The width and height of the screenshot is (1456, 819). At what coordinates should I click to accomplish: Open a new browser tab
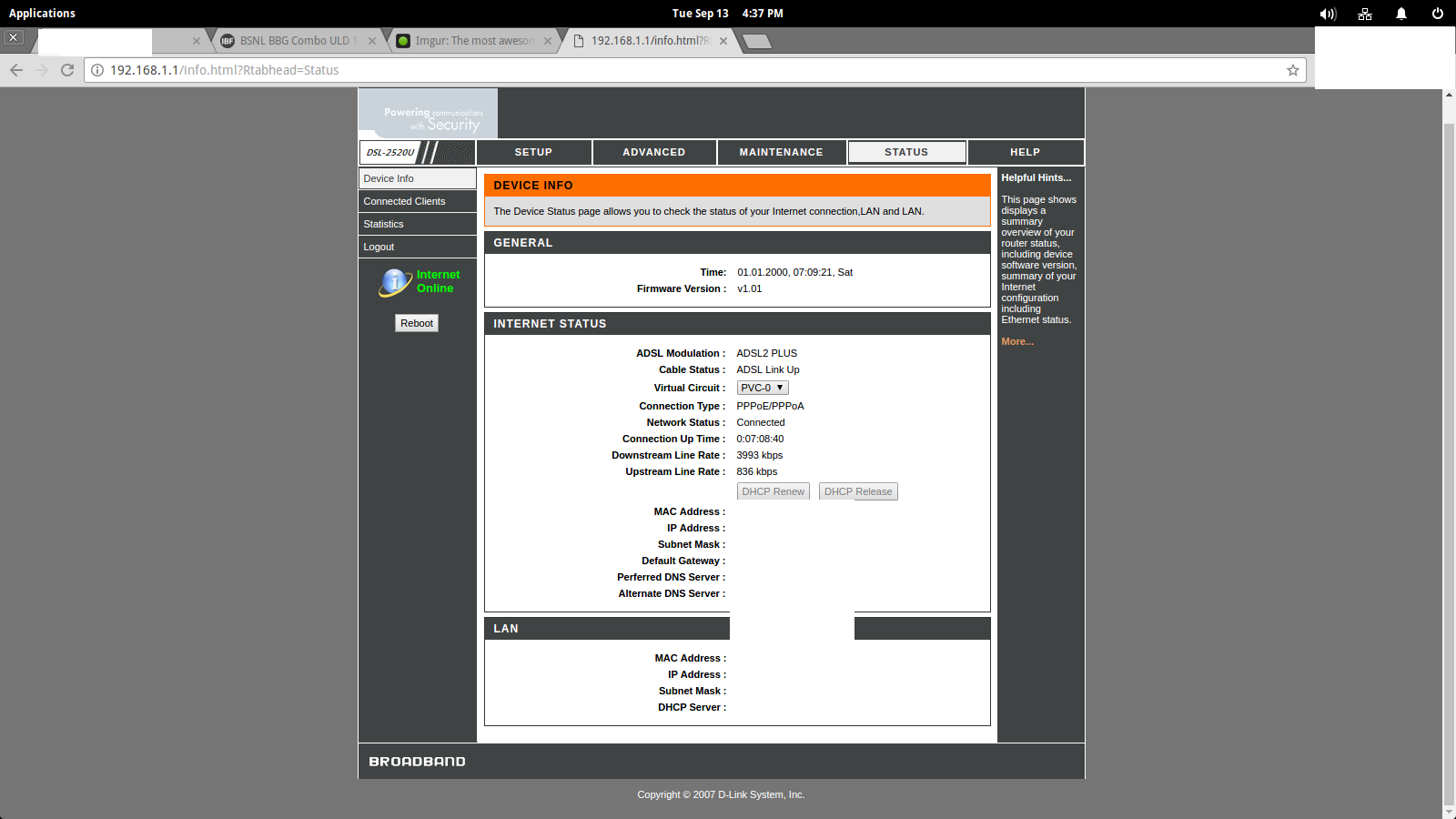point(756,41)
